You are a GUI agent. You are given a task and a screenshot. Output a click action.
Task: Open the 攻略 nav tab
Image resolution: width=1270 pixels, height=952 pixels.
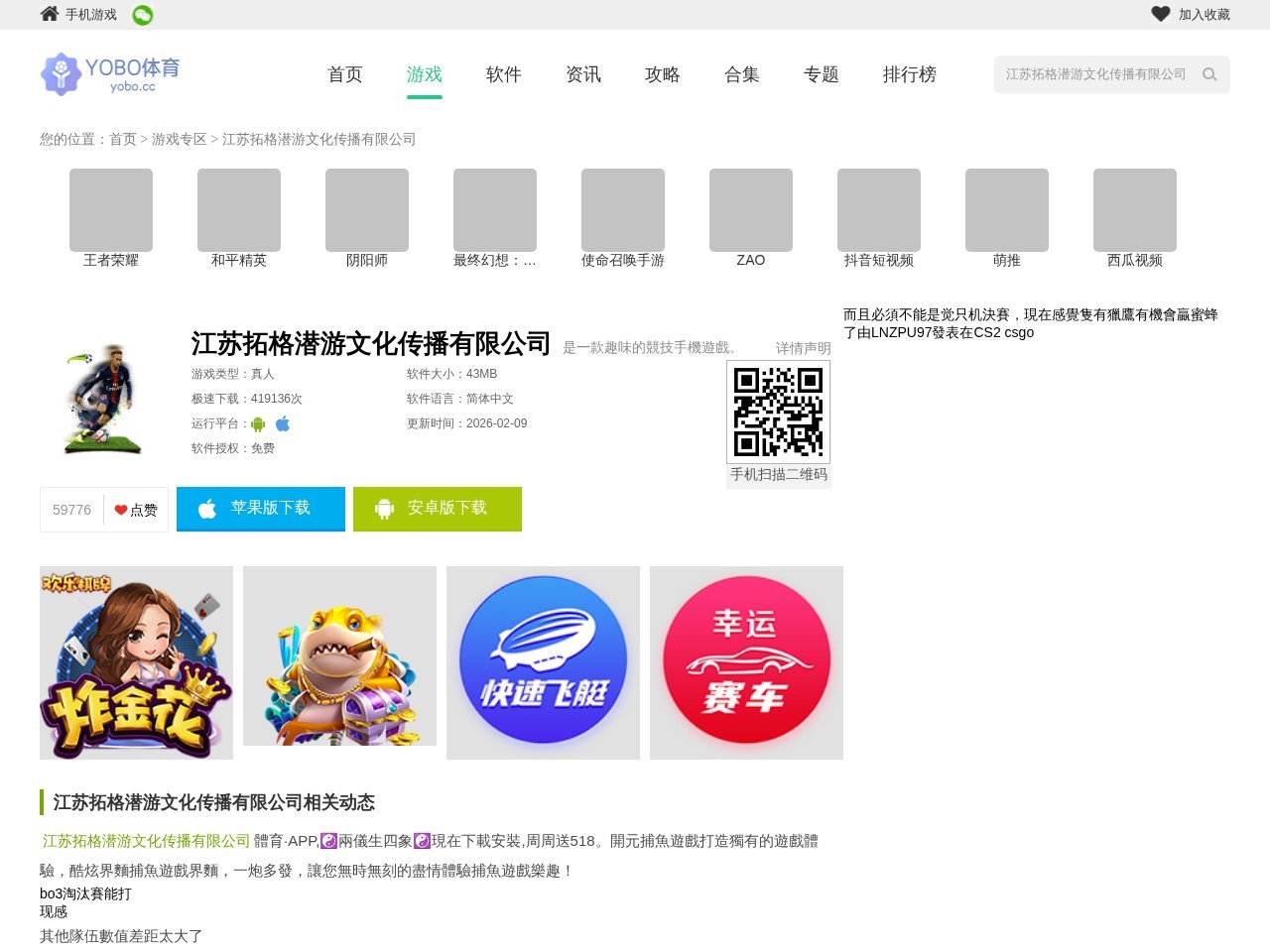point(663,74)
